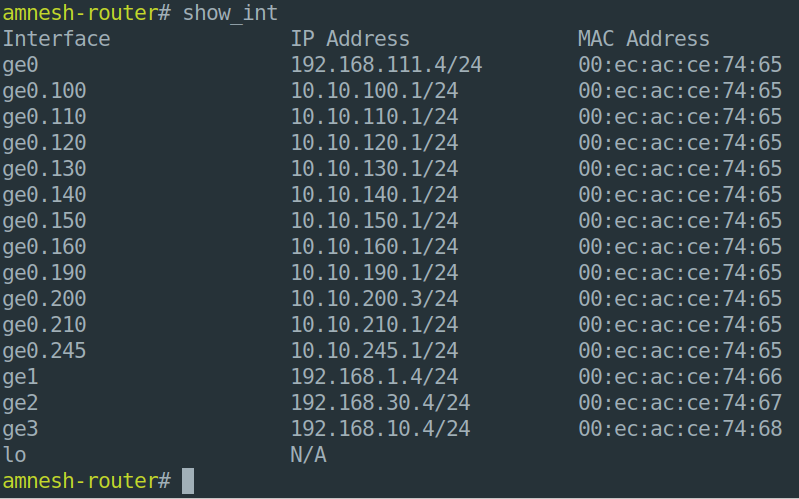Screen dimensions: 799x499
Task: Click the ge0.245 interface name
Action: pyautogui.click(x=44, y=351)
